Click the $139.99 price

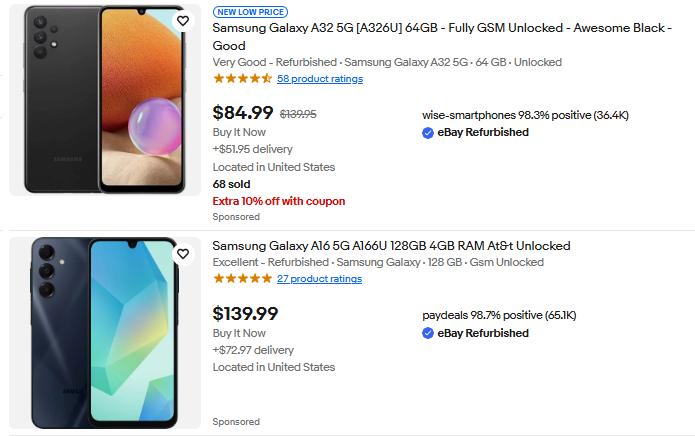coord(246,314)
